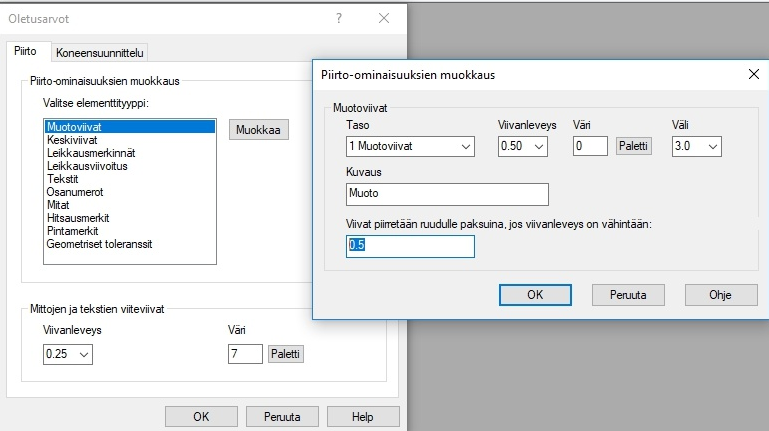Open Paletti for viiteviivat color
This screenshot has width=769, height=431.
click(286, 354)
